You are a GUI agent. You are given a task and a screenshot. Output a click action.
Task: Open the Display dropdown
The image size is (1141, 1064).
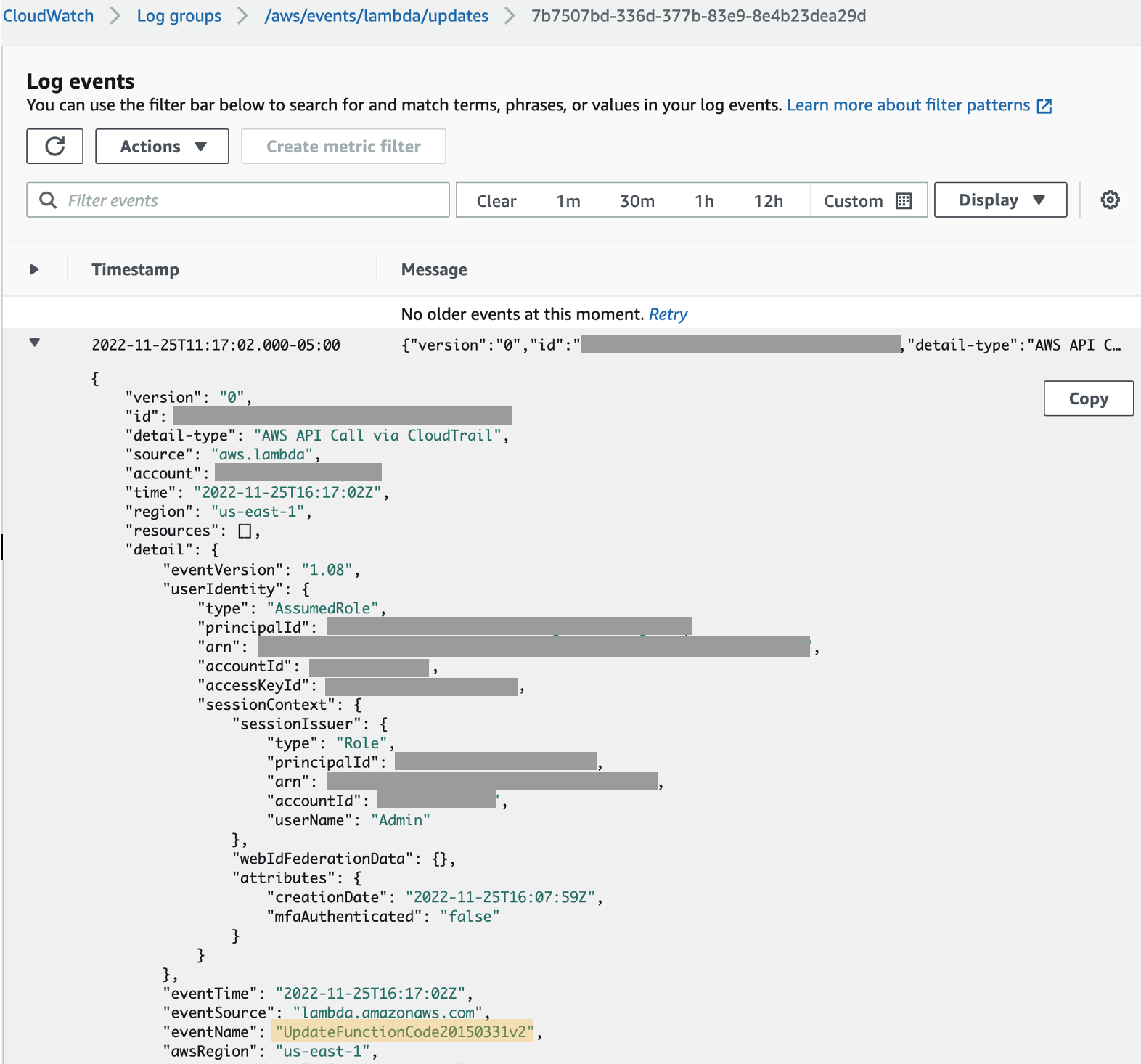pos(1000,200)
